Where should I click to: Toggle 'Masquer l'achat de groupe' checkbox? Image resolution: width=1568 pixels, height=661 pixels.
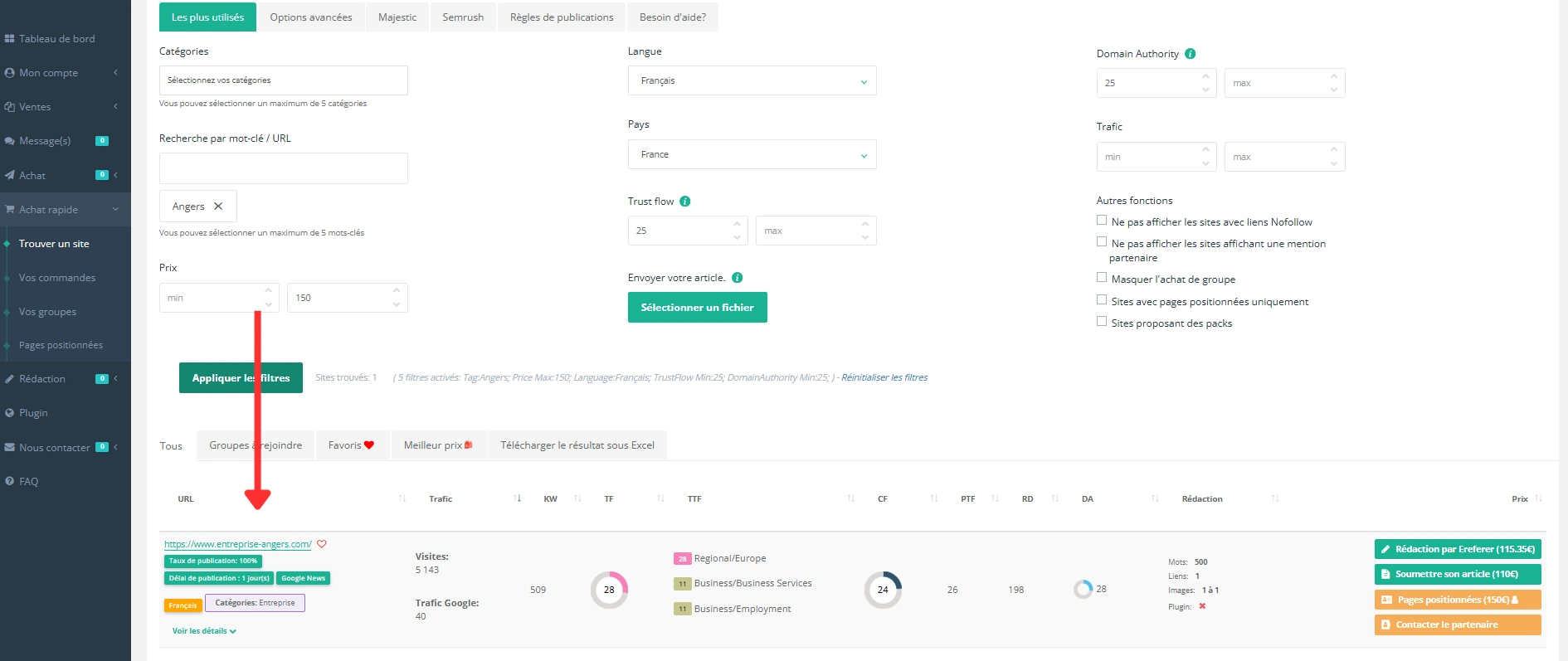point(1102,278)
